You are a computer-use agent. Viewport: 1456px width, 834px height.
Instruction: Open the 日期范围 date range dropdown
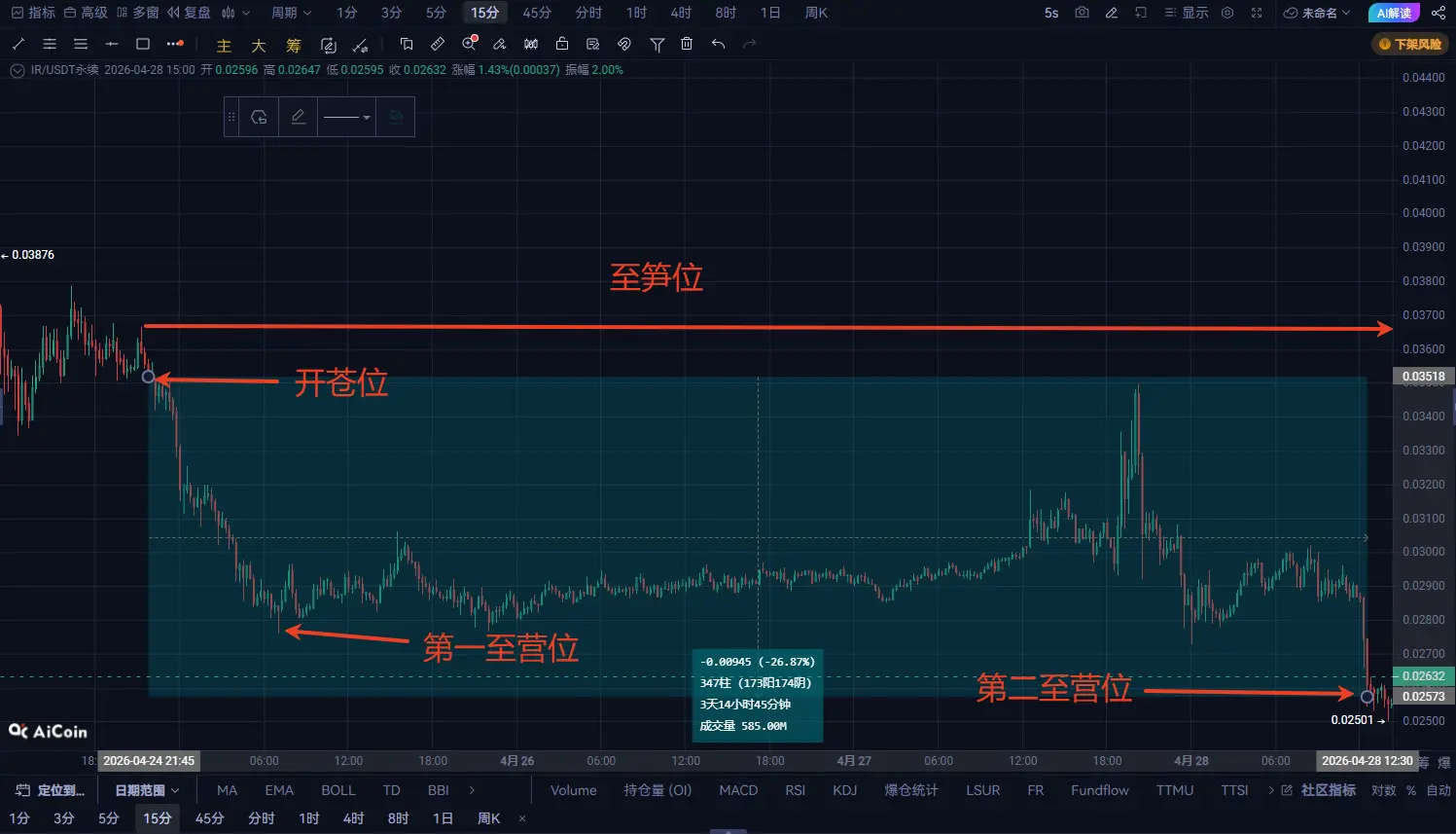coord(147,790)
